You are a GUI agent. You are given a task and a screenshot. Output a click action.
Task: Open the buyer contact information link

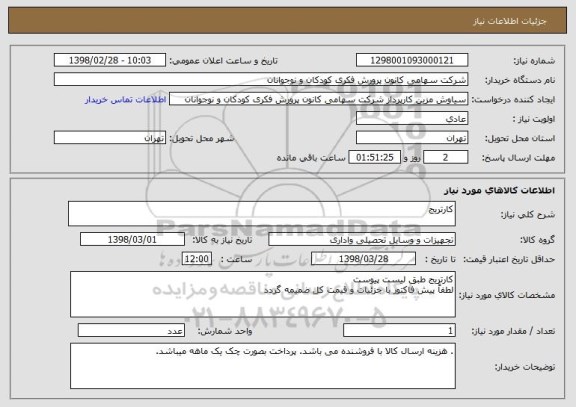[x=125, y=100]
